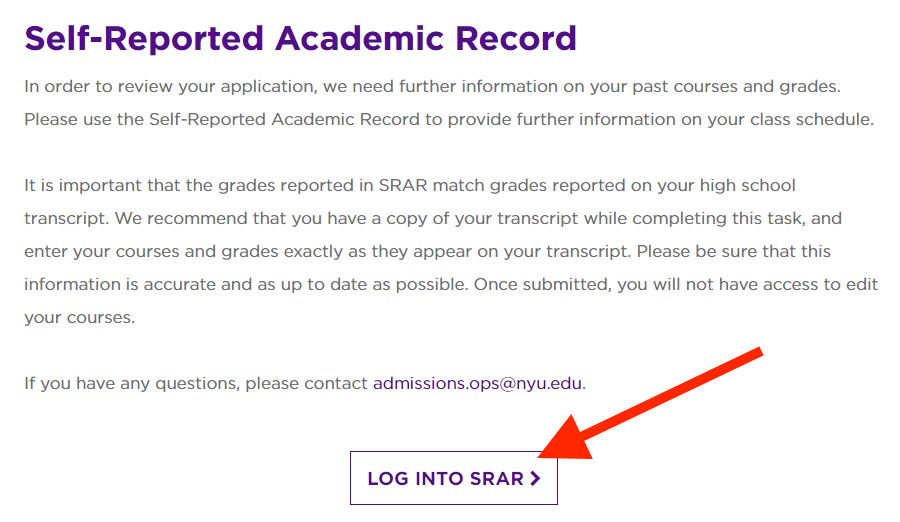The width and height of the screenshot is (900, 522).
Task: Click the red arrow annotation graphic
Action: (660, 399)
